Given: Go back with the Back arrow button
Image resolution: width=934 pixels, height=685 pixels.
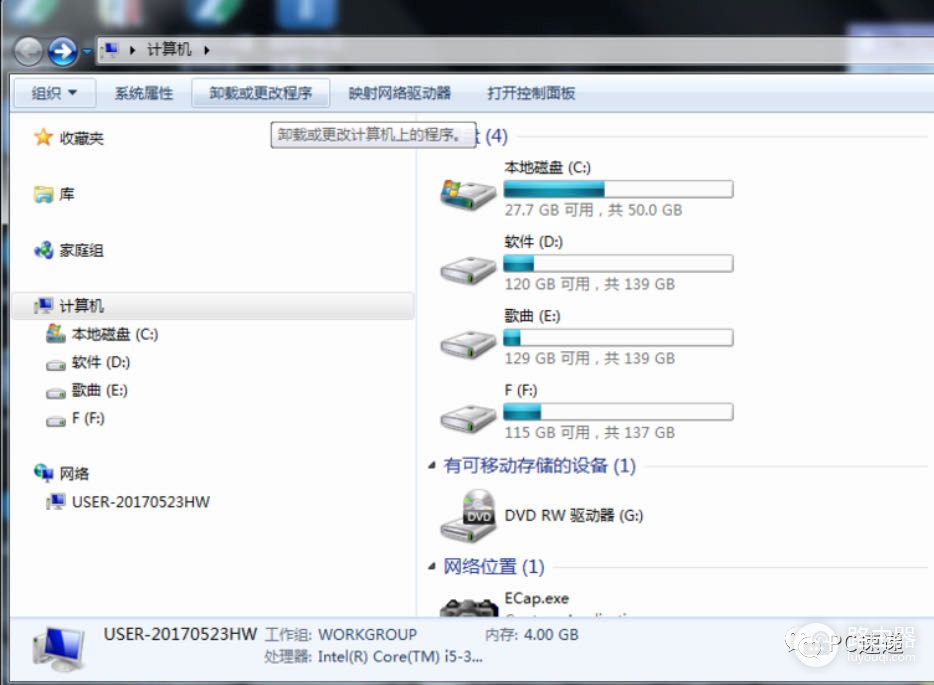Looking at the screenshot, I should 27,51.
